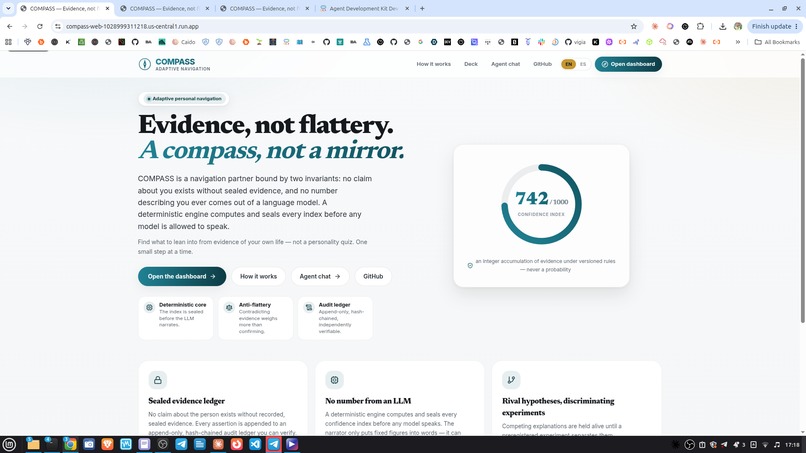The image size is (806, 453).
Task: Open the highlighted Telegram taskbar icon
Action: tap(273, 444)
